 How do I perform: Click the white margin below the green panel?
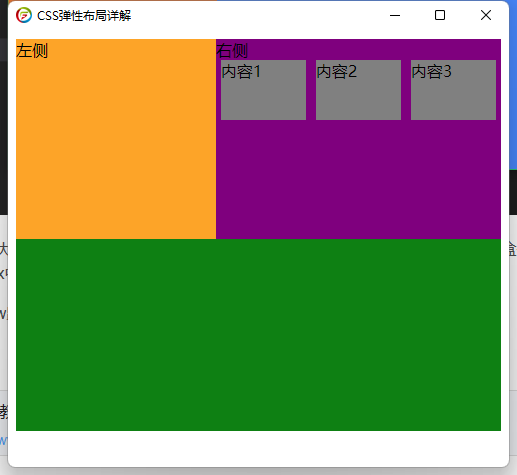(258, 448)
